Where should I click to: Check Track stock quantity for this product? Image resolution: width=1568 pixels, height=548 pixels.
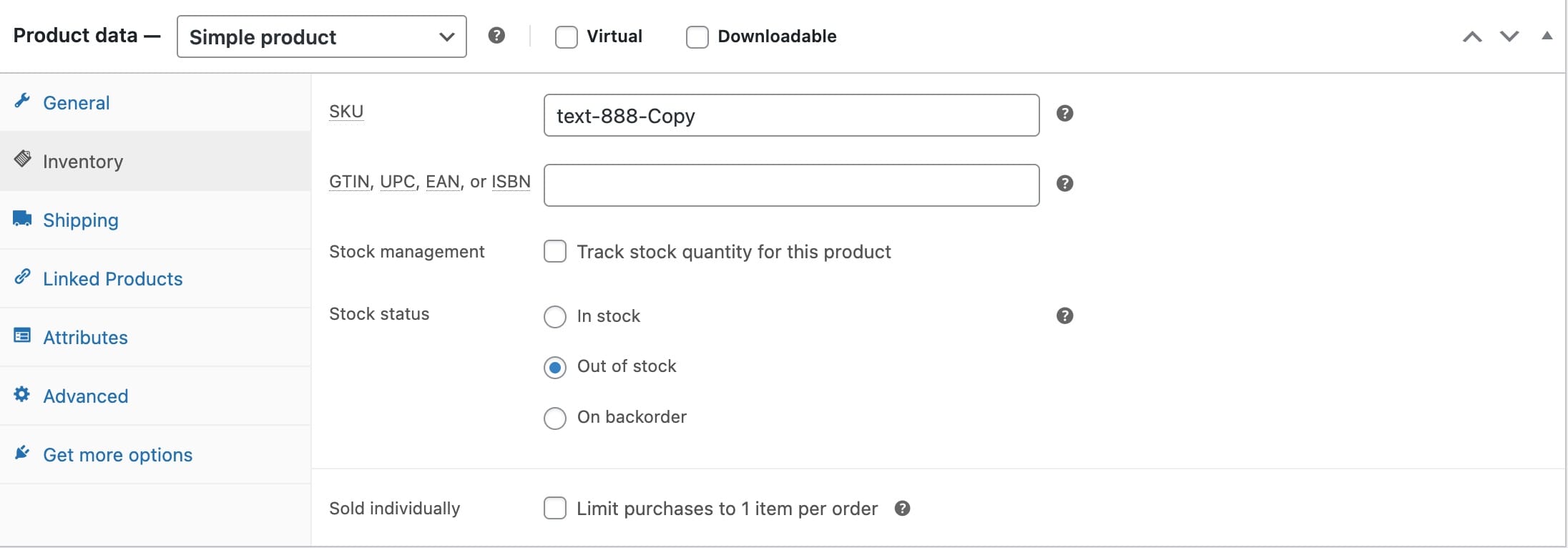[555, 251]
